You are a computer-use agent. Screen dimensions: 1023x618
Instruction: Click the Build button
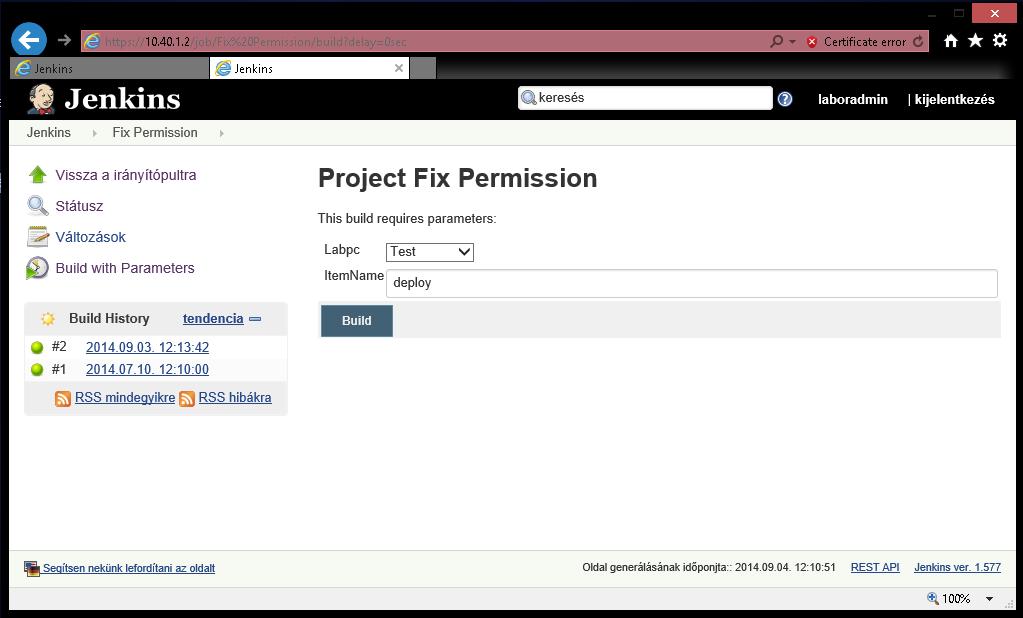[357, 320]
